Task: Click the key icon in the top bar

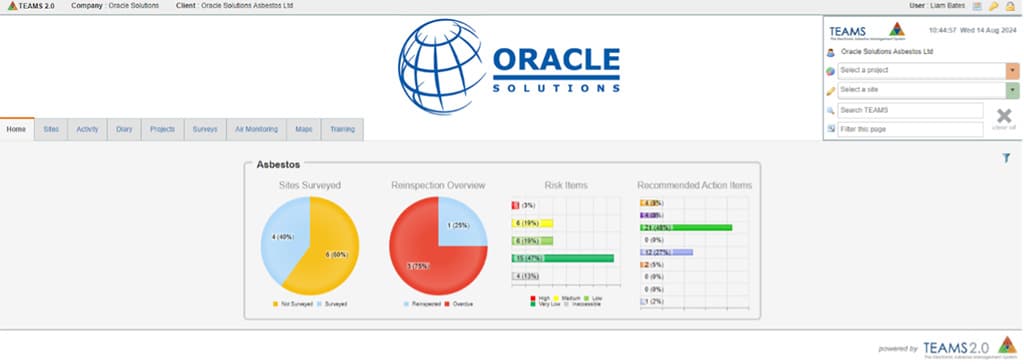Action: pos(993,6)
